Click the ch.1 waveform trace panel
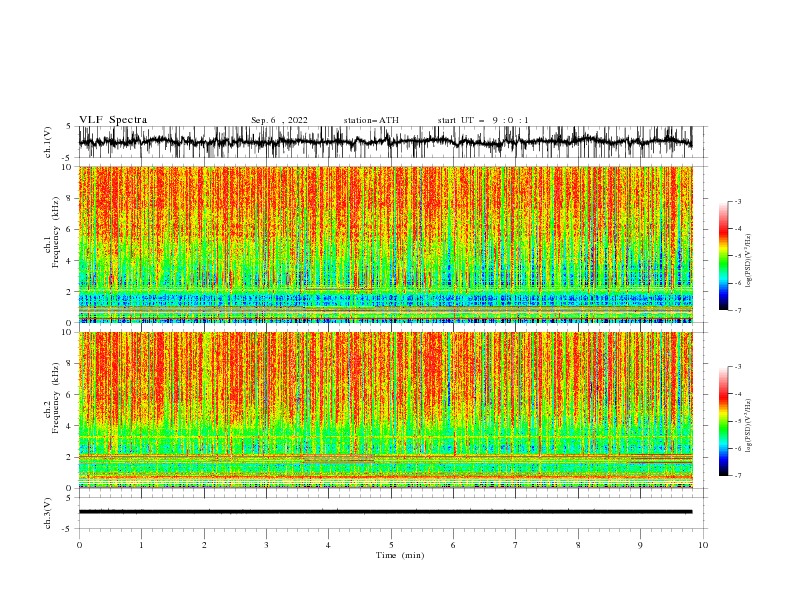792x612 pixels. click(385, 142)
